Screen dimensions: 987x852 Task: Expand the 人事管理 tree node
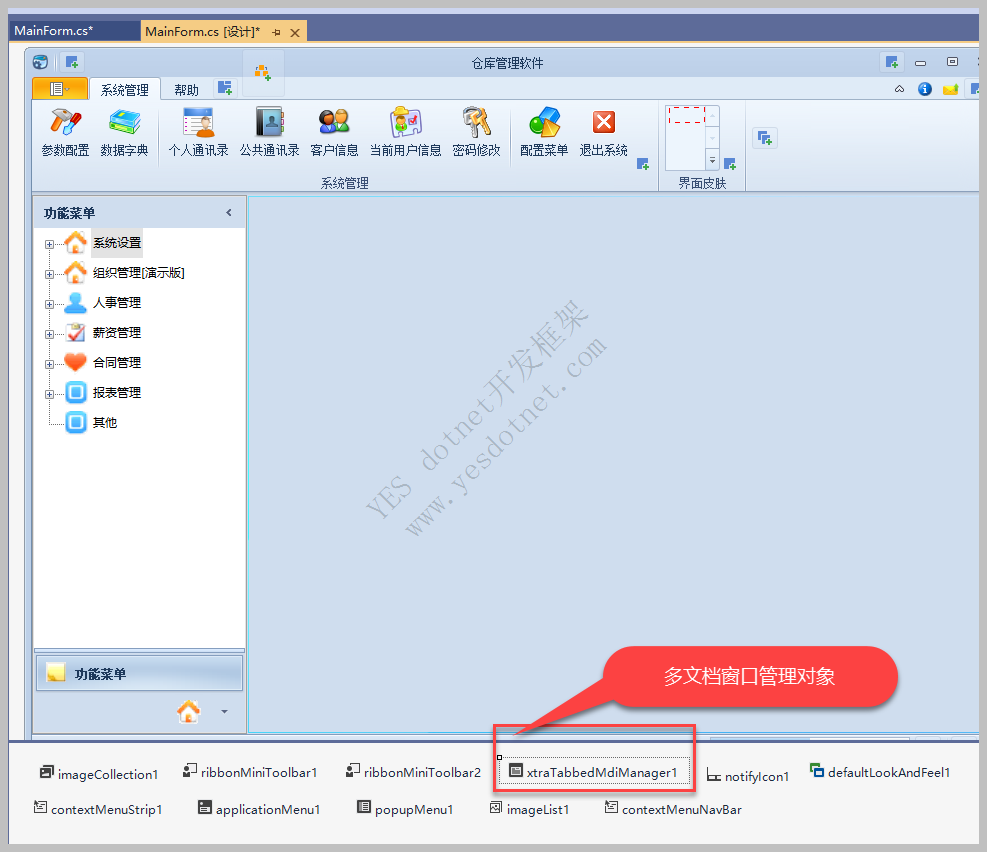(49, 305)
